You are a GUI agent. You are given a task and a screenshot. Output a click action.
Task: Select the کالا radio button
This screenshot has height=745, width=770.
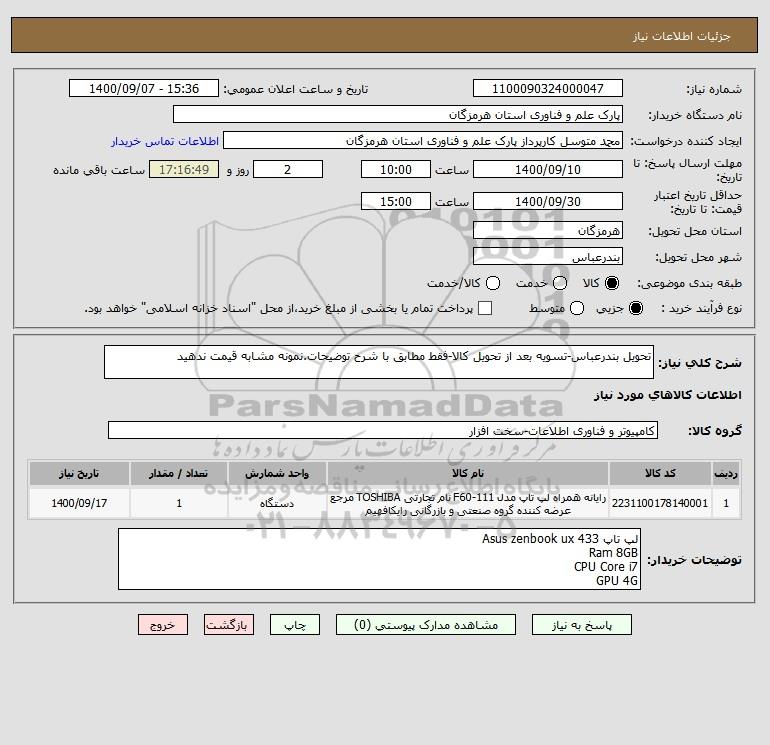612,283
